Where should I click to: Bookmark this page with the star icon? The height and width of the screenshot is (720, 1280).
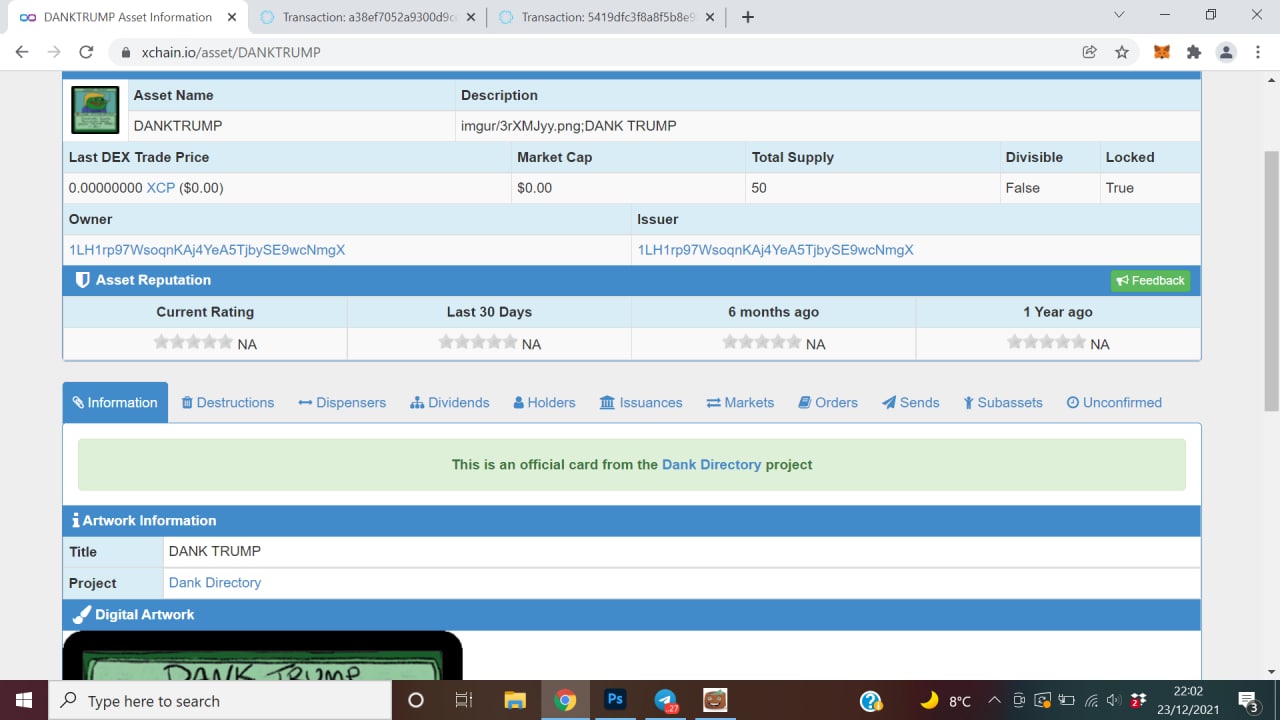coord(1122,52)
